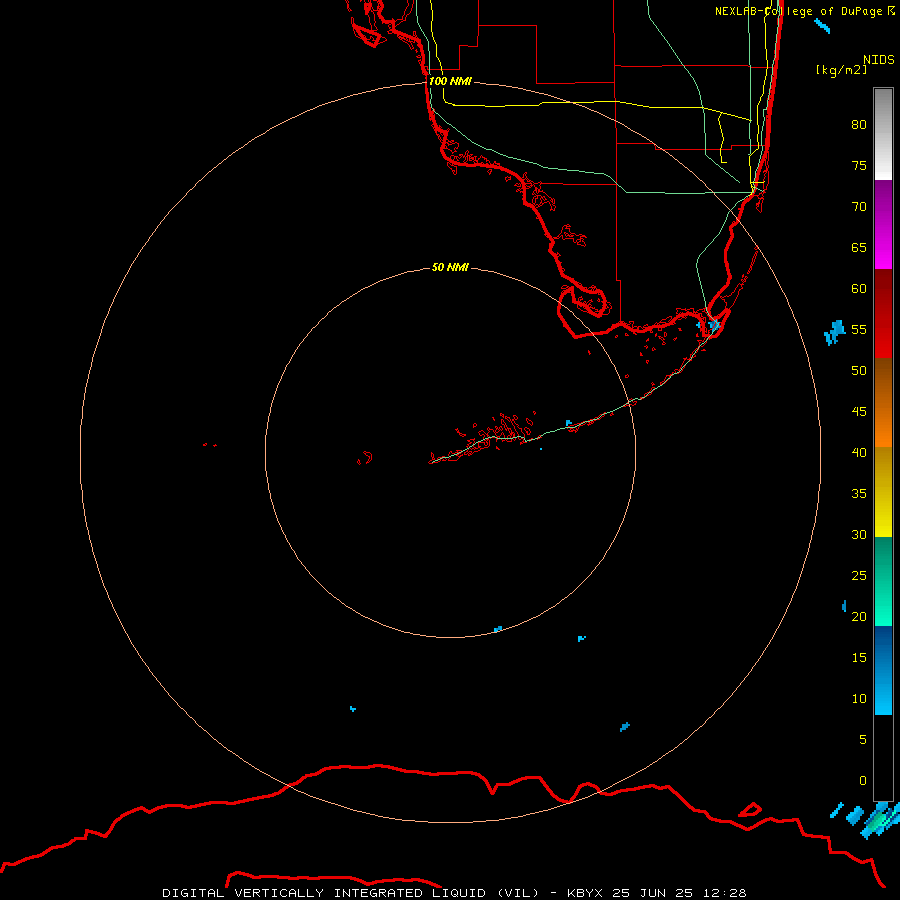900x900 pixels.
Task: Click the "[kg/m2]" units label
Action: [841, 69]
